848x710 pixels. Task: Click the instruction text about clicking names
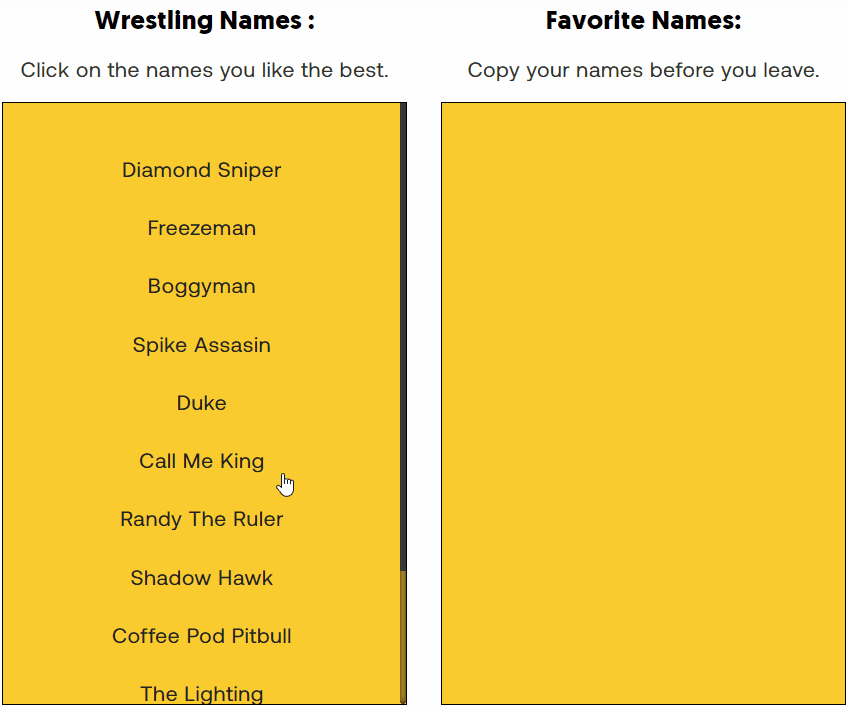203,70
